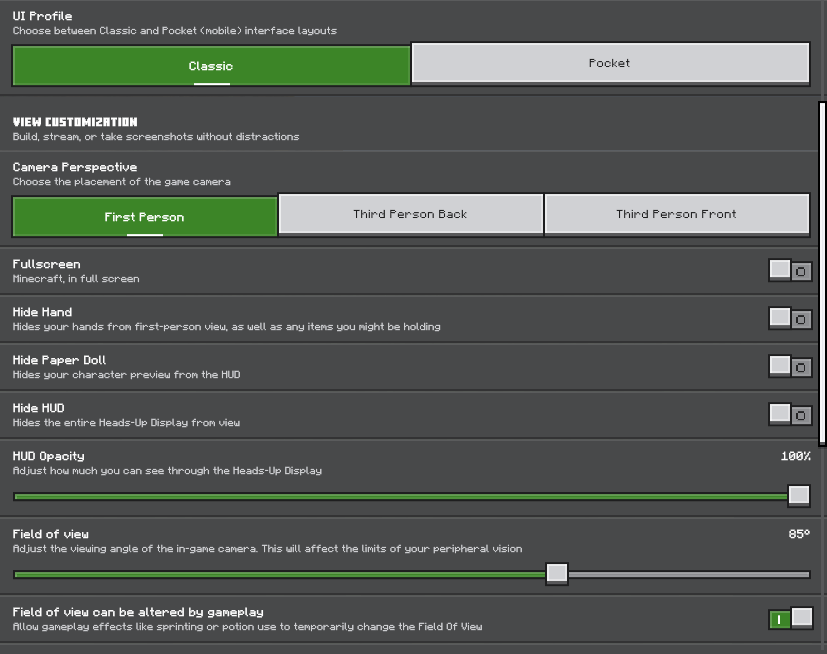Click the 'Minecraft, in full screen' description
This screenshot has width=827, height=654.
click(76, 278)
